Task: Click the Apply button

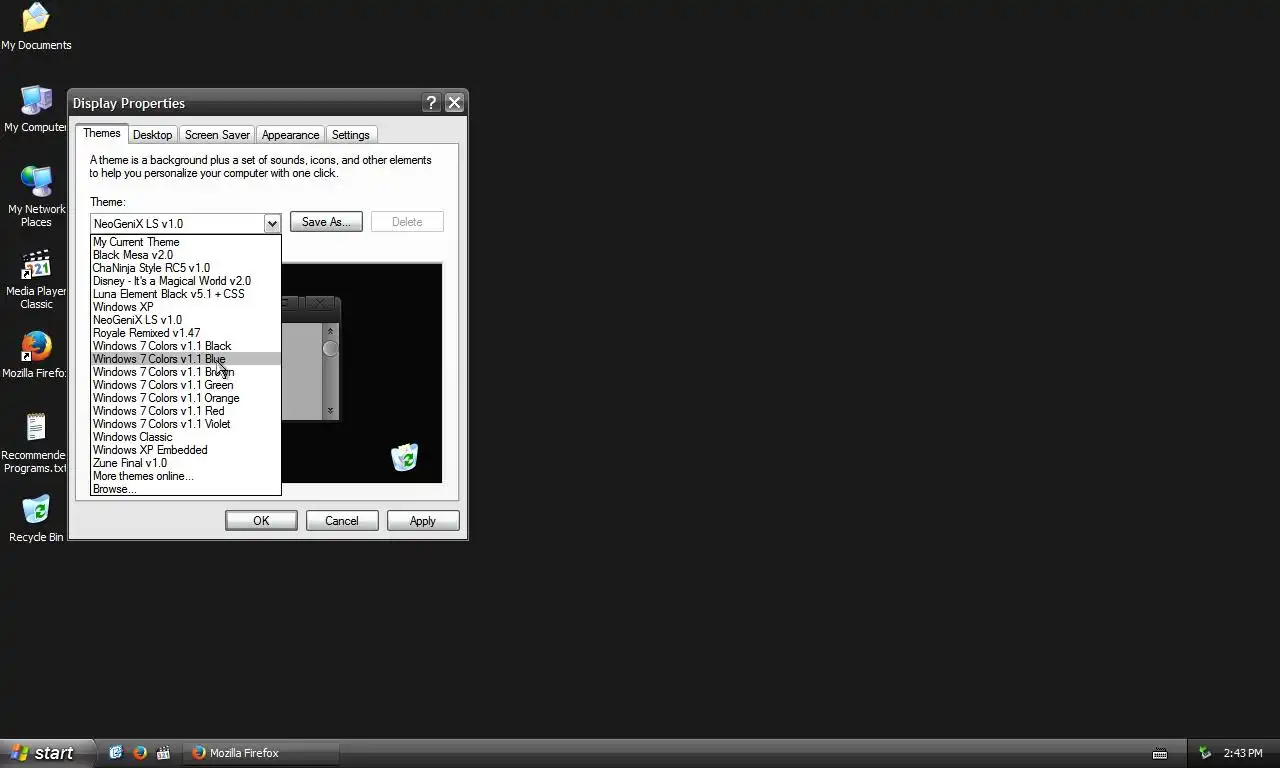Action: click(422, 521)
